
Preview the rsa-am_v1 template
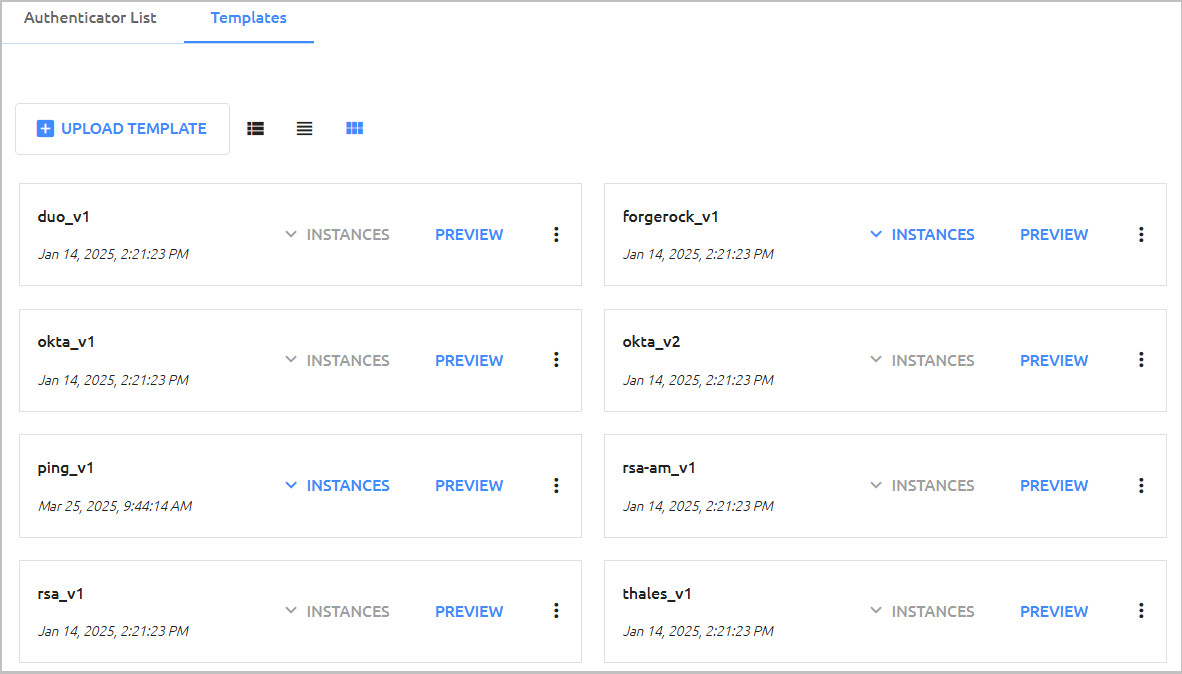[x=1054, y=486]
